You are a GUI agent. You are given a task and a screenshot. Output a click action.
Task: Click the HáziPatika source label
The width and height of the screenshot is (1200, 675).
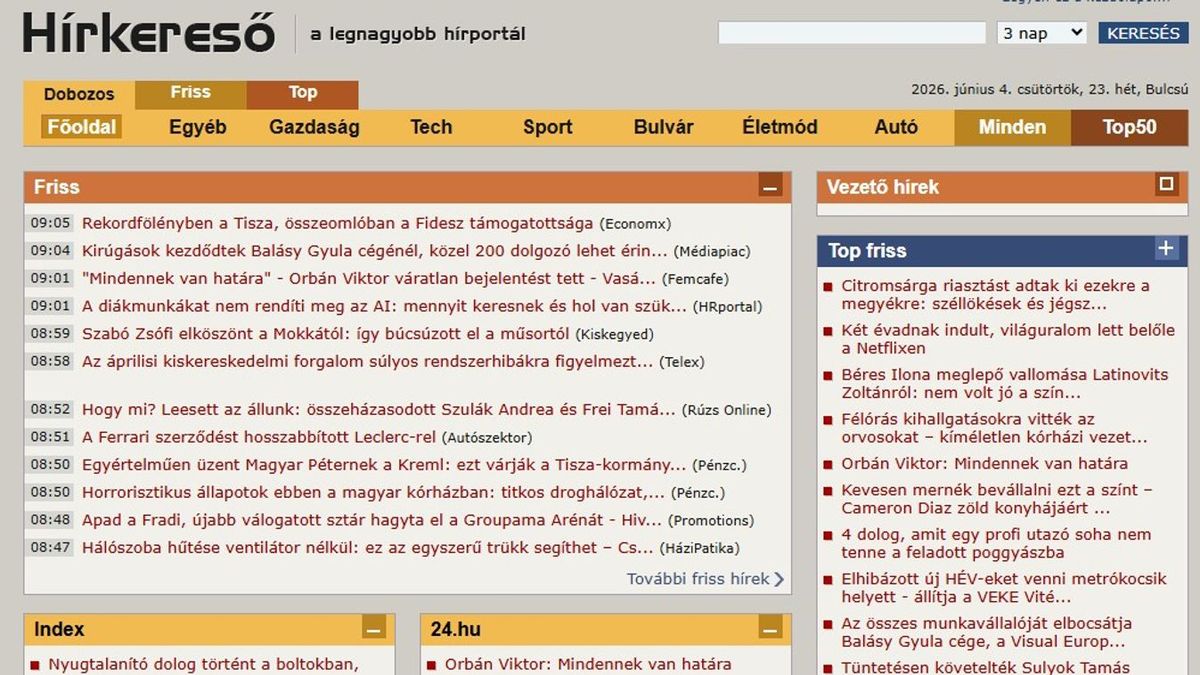point(699,549)
